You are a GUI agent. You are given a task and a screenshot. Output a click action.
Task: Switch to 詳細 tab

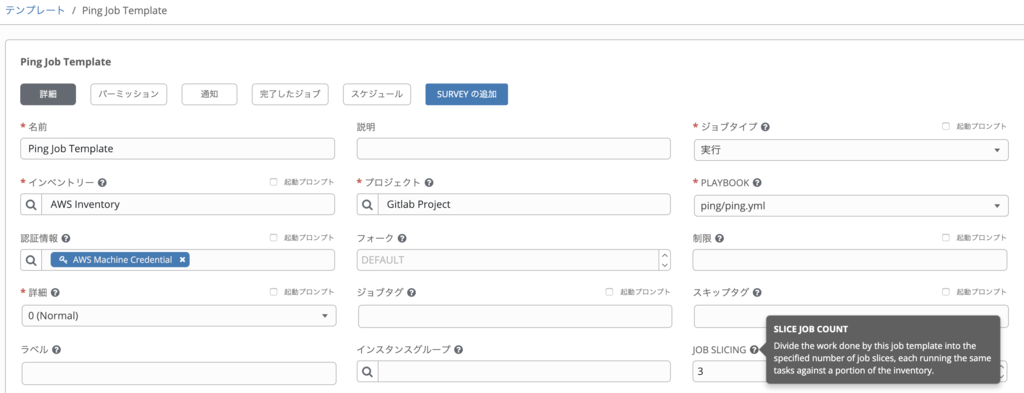pyautogui.click(x=48, y=94)
